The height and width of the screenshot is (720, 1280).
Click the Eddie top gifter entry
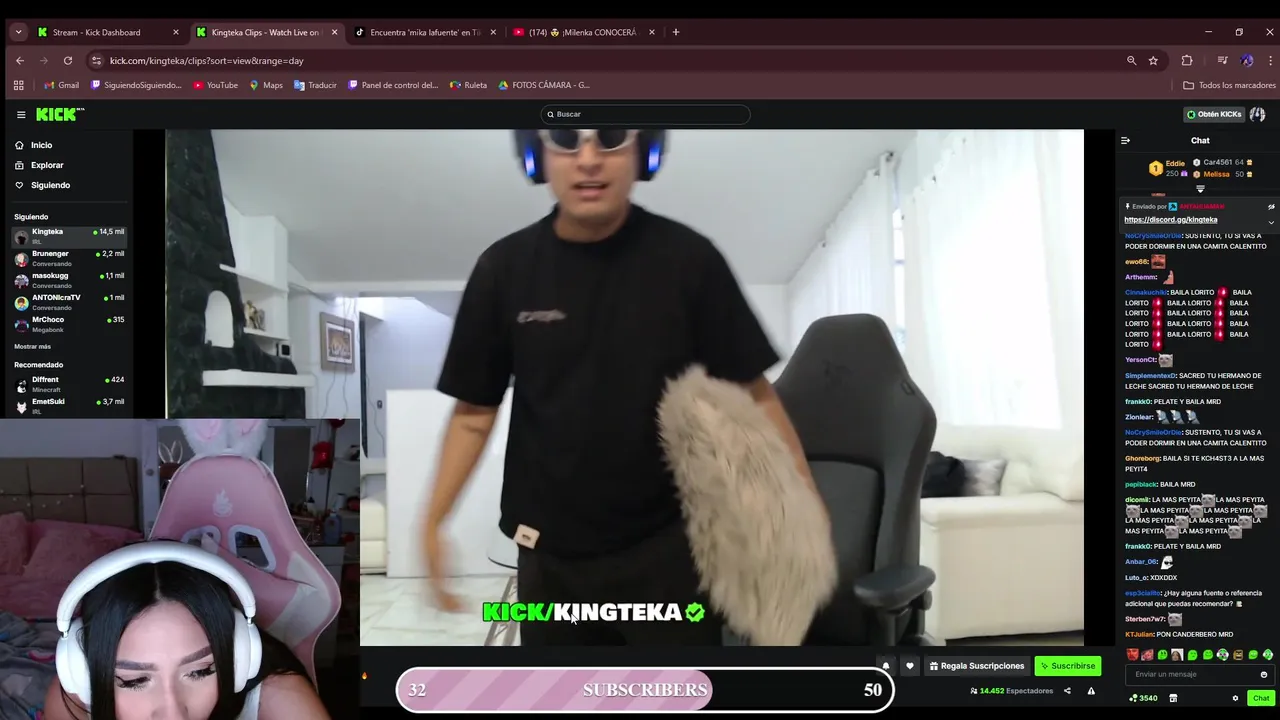coord(1168,168)
